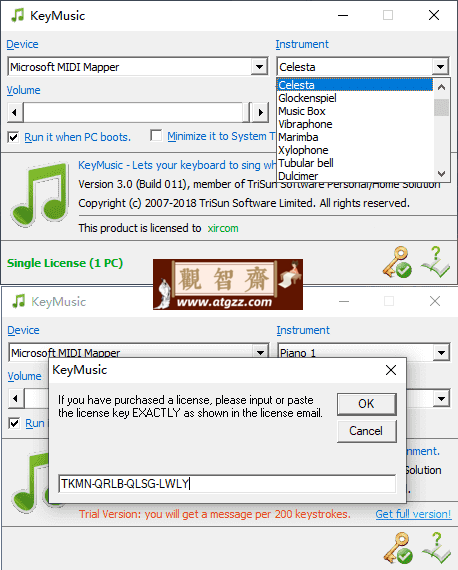Open the Device dropdown in bottom window
458x570 pixels.
(260, 353)
